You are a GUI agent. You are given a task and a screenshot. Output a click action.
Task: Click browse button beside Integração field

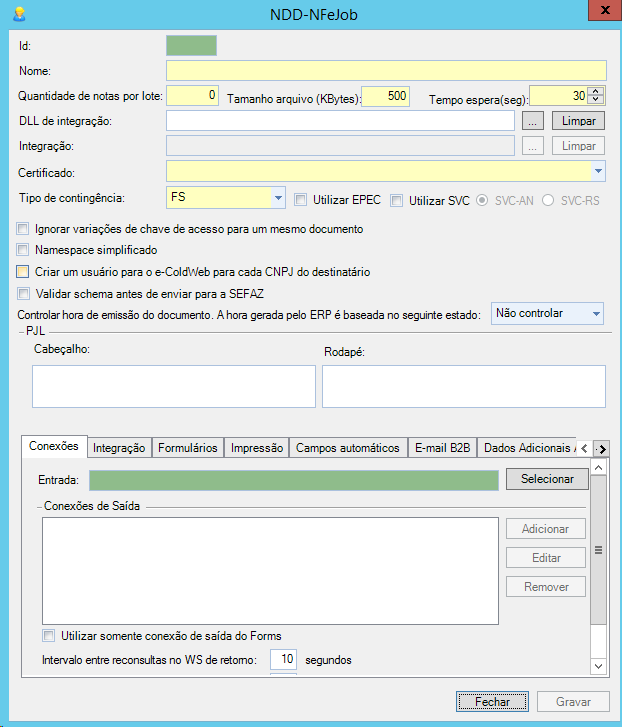pyautogui.click(x=533, y=146)
